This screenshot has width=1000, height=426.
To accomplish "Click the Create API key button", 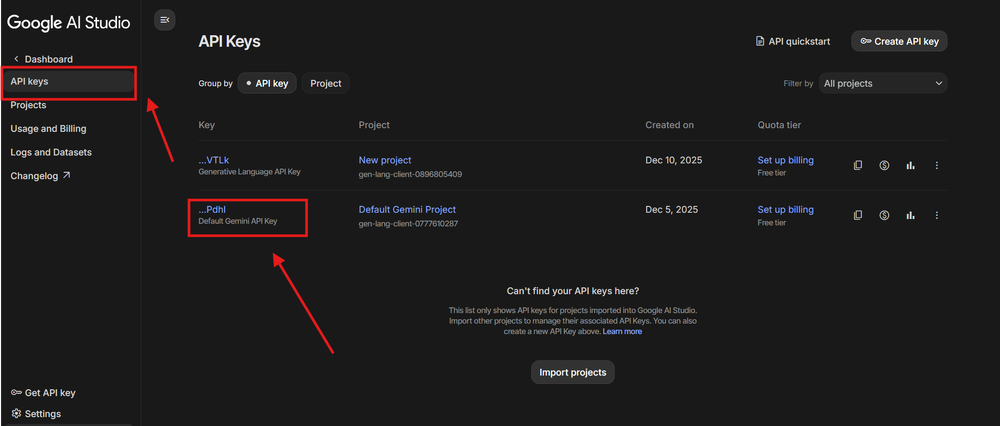I will [899, 41].
